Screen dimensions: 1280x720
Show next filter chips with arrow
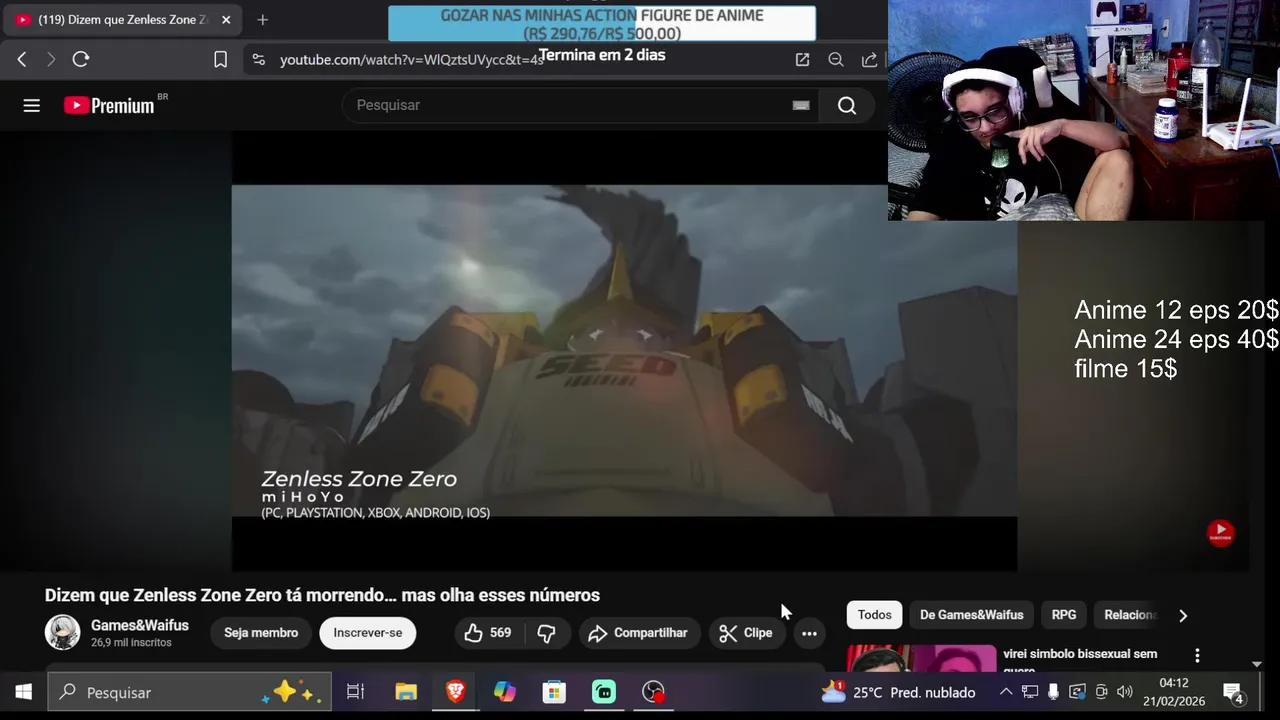pyautogui.click(x=1183, y=616)
